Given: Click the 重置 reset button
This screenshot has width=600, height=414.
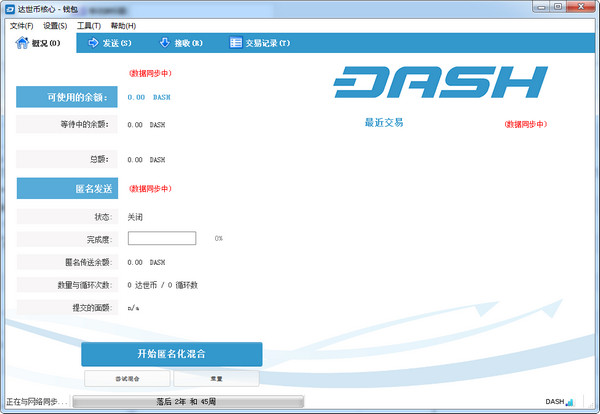Looking at the screenshot, I should (x=216, y=378).
